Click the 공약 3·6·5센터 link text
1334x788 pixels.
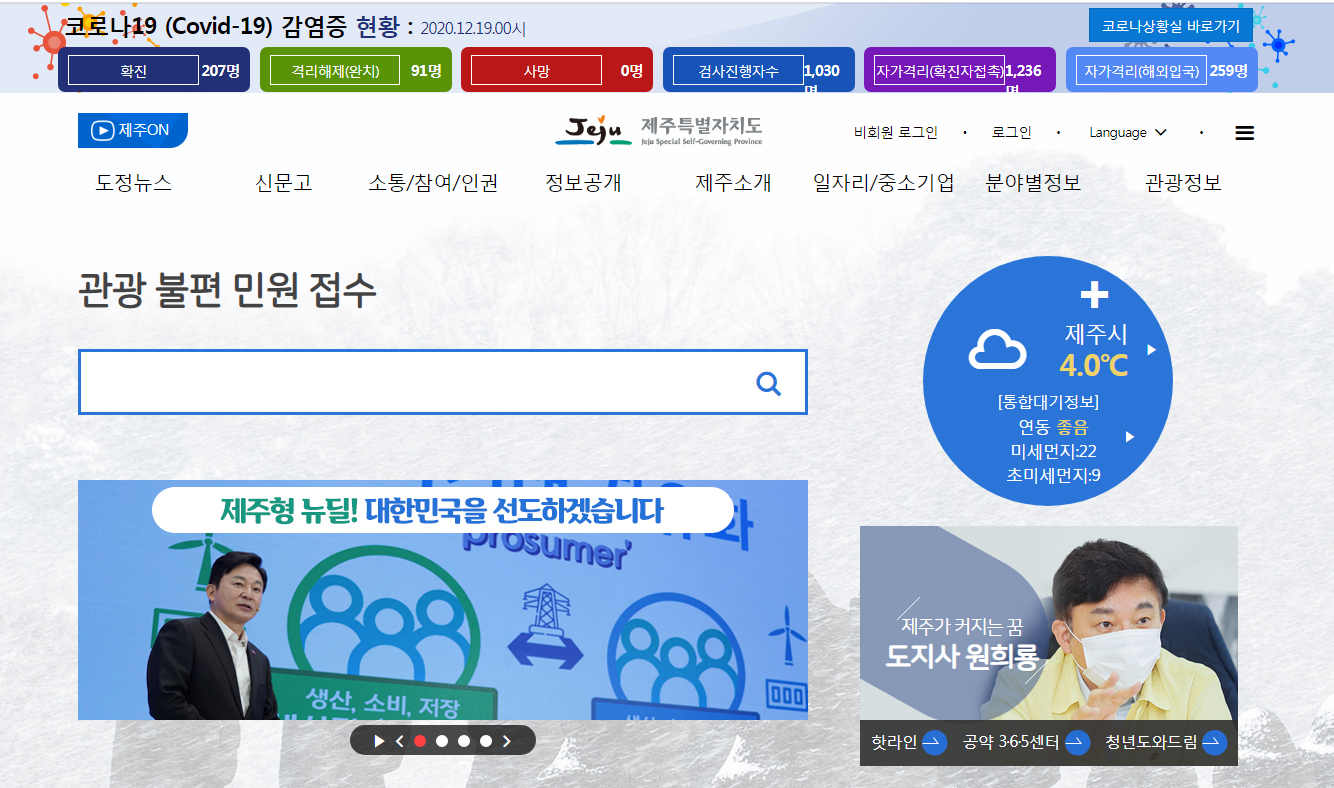[1010, 743]
